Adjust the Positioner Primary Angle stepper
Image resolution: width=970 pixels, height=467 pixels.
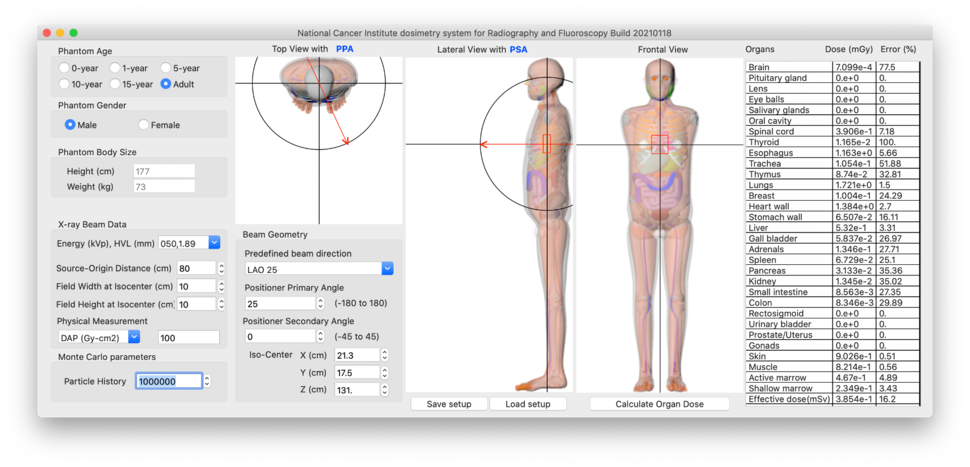click(x=320, y=304)
